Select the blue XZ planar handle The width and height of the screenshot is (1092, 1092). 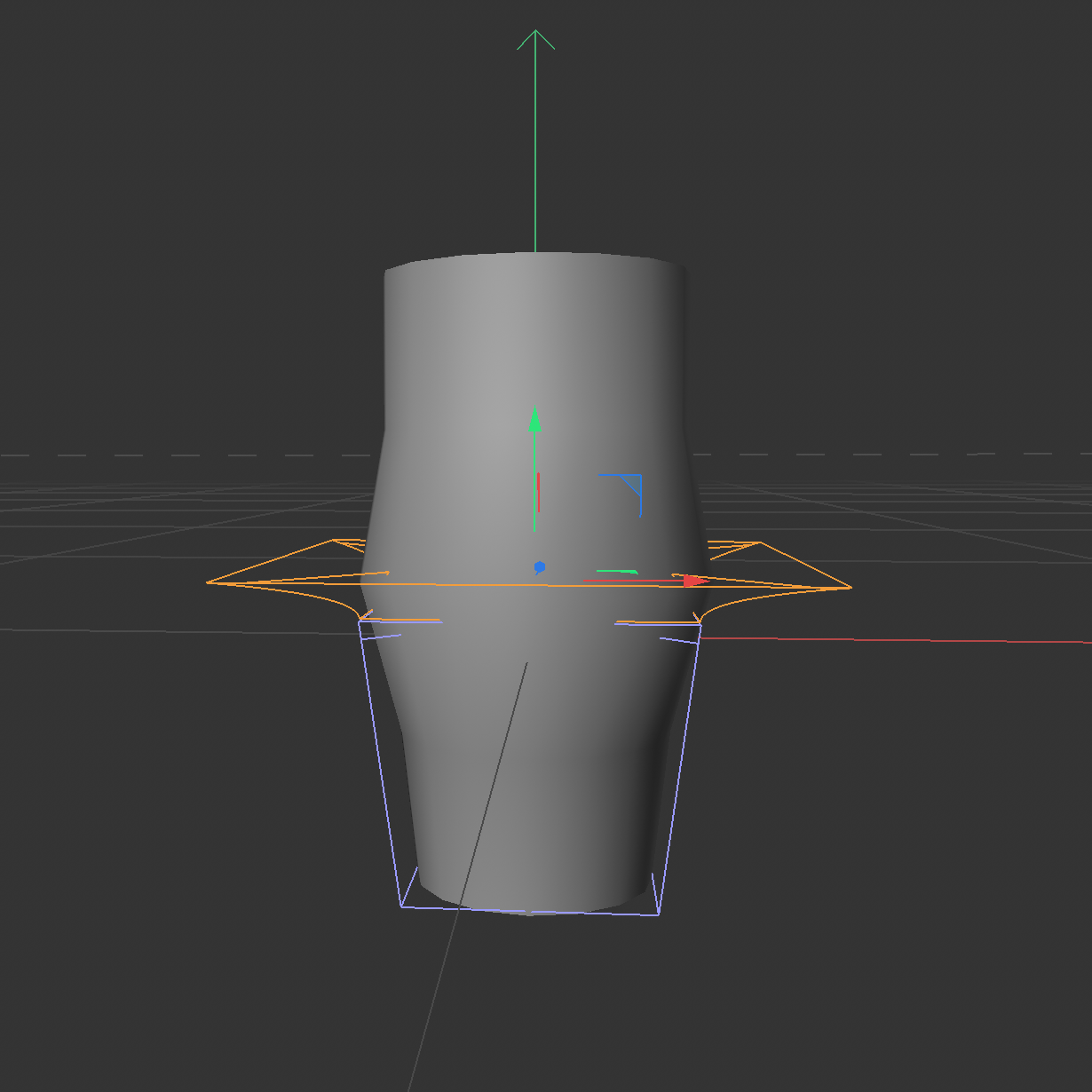point(630,484)
